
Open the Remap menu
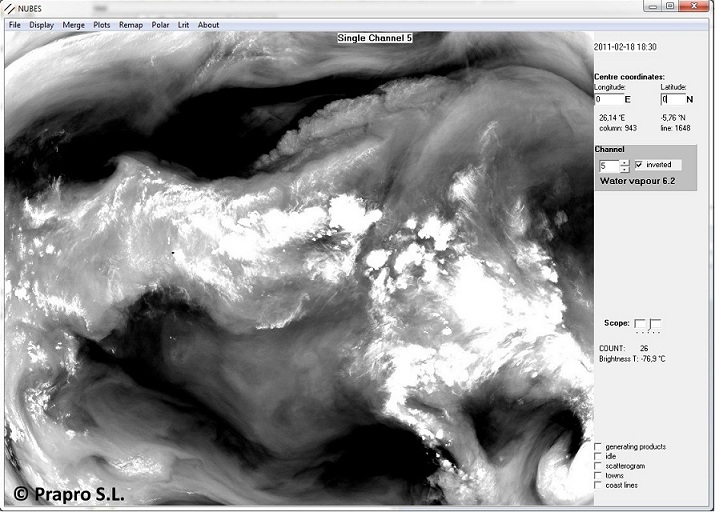(x=131, y=24)
